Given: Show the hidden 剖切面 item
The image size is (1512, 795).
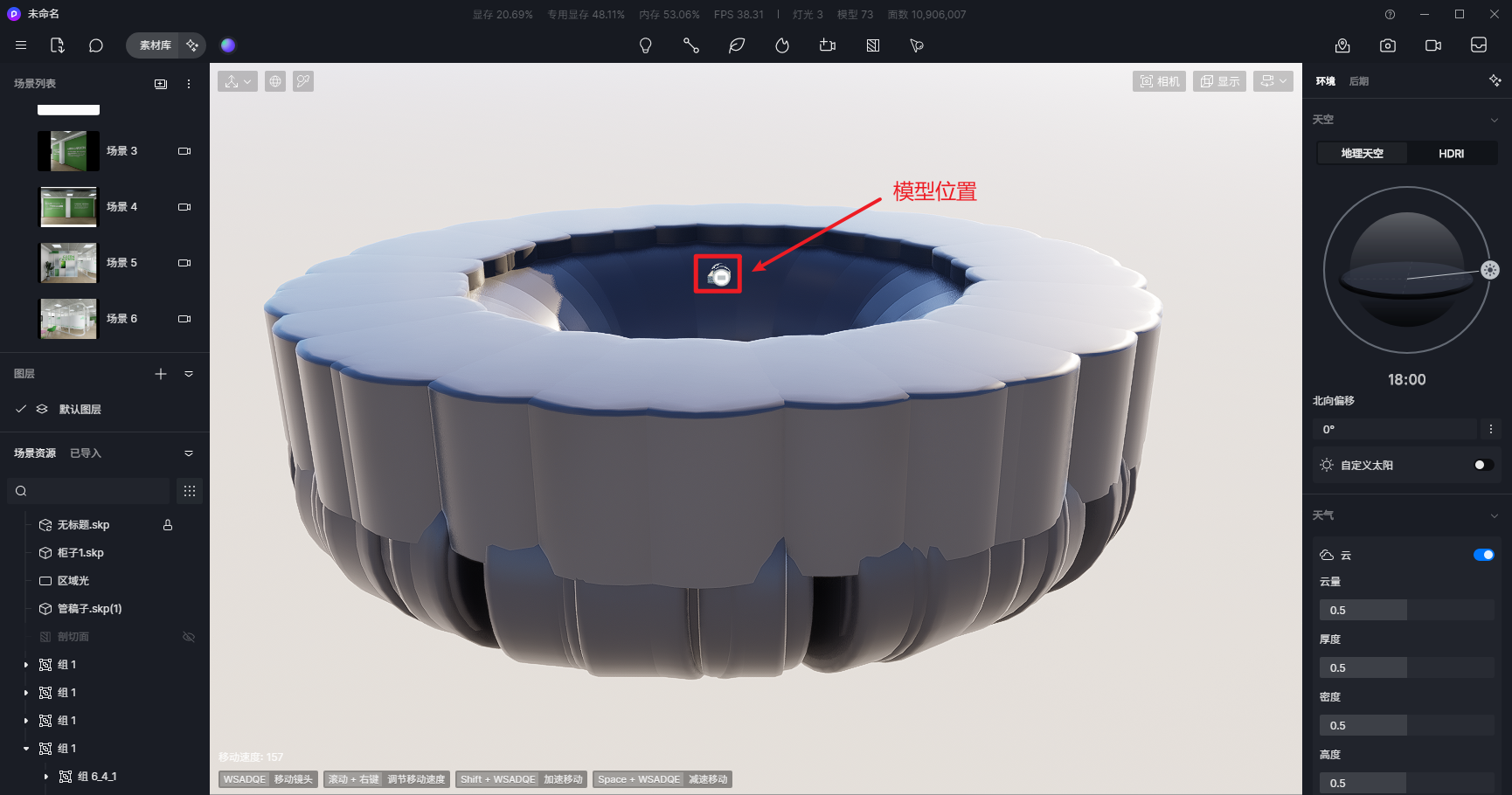Looking at the screenshot, I should pyautogui.click(x=188, y=637).
